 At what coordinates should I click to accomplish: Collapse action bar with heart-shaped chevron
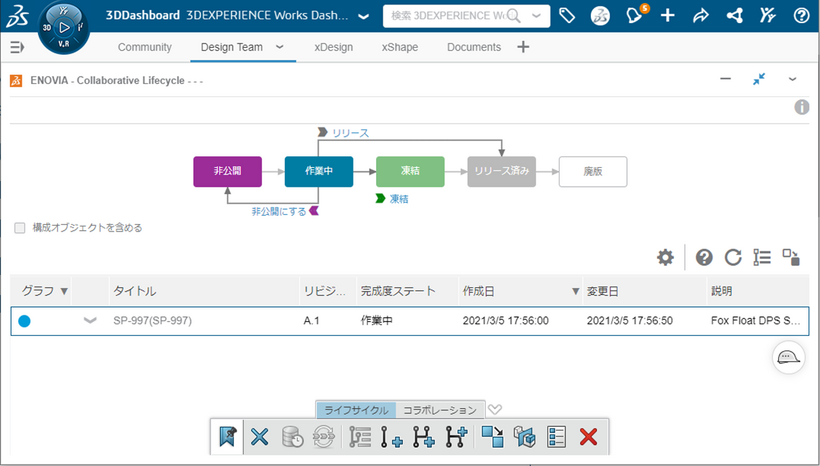(495, 410)
